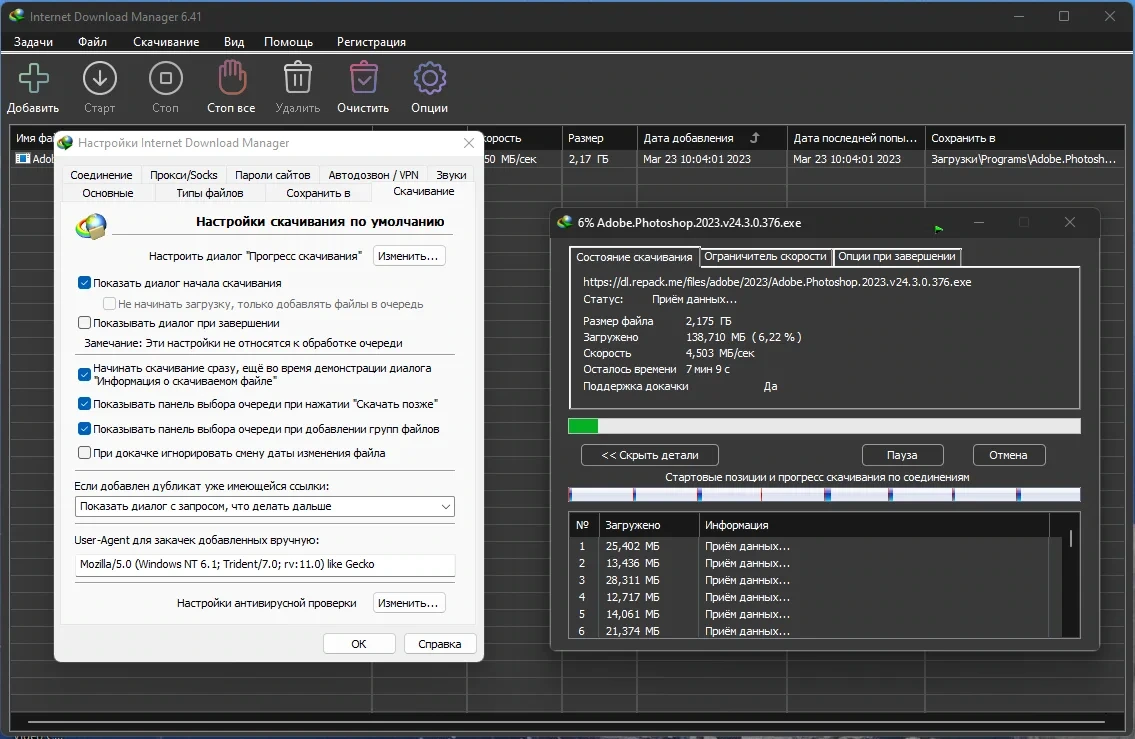
Task: Click the Стоп все hand icon
Action: pos(232,78)
